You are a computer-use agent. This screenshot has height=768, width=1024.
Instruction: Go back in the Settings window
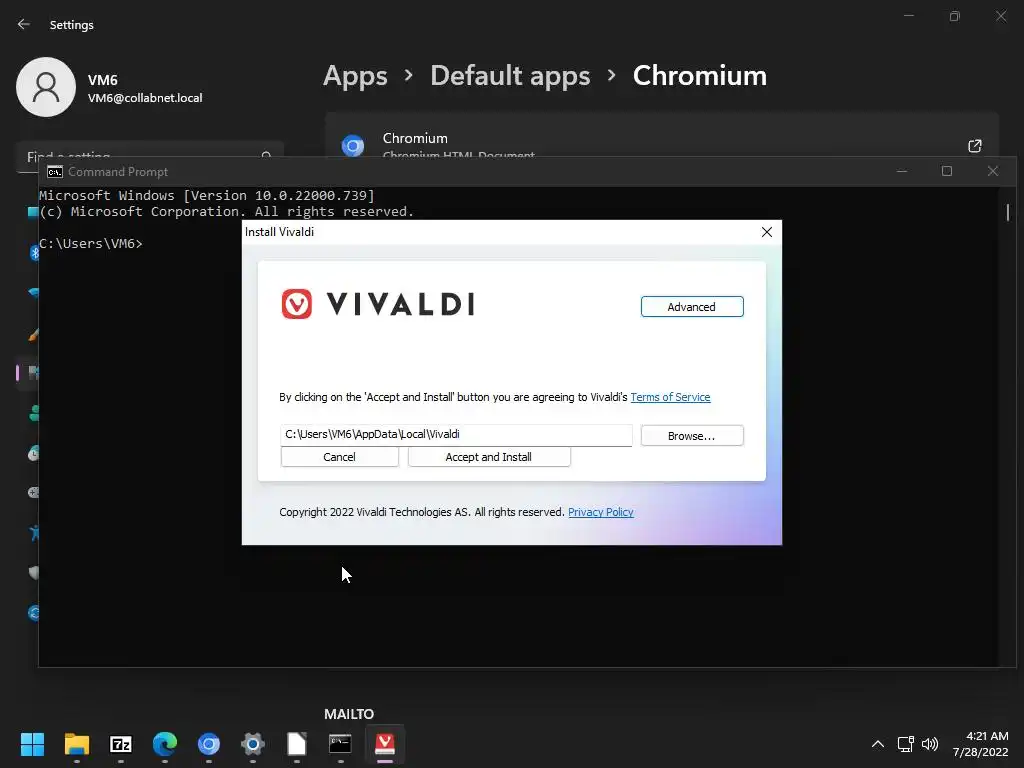(24, 24)
